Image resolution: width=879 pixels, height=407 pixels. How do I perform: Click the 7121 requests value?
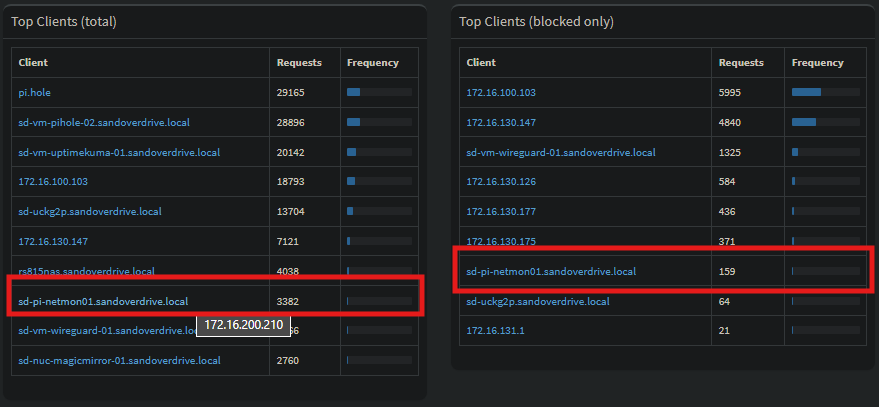(x=288, y=242)
